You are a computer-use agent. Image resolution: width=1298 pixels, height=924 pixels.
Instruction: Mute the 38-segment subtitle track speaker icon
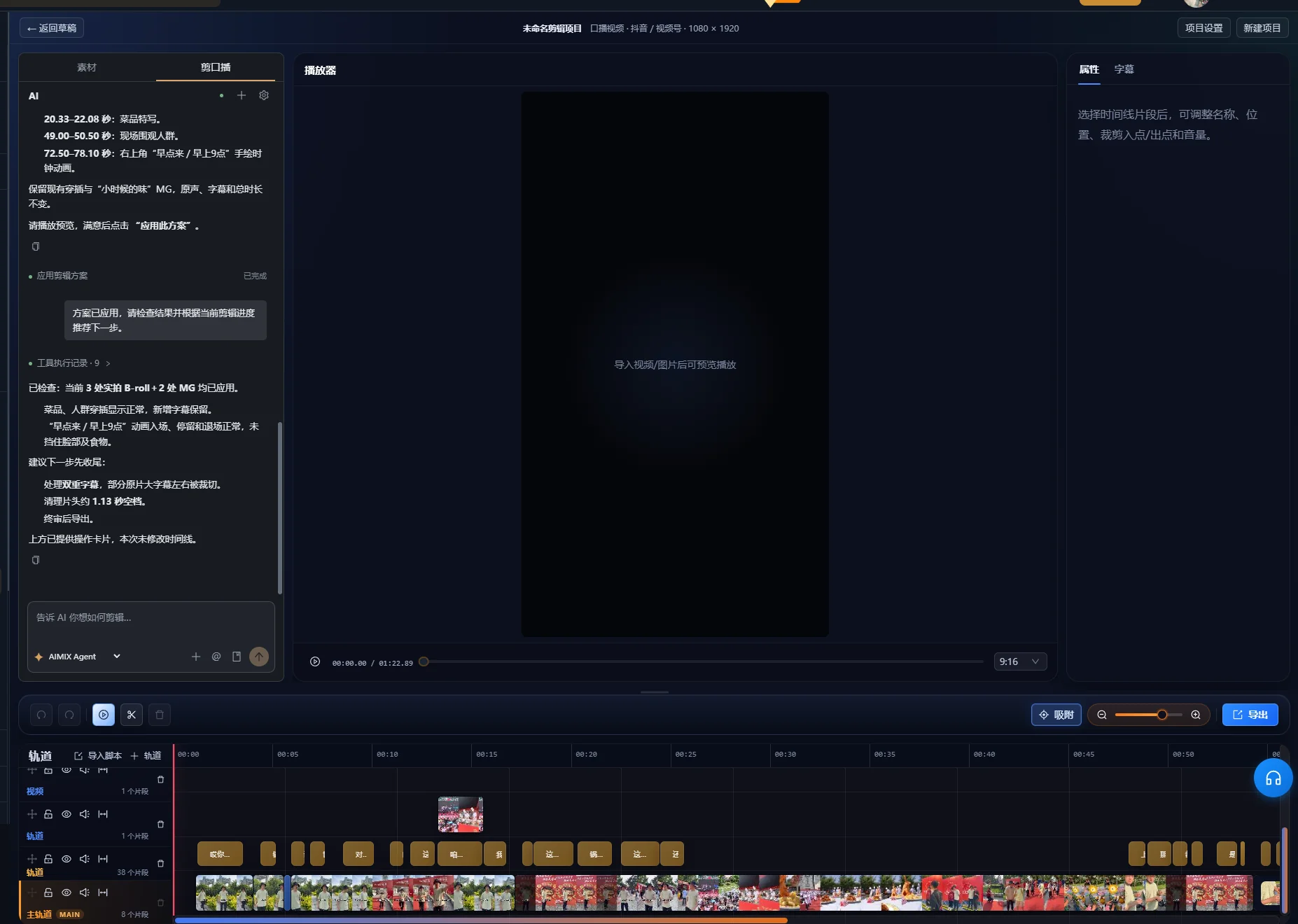coord(85,859)
